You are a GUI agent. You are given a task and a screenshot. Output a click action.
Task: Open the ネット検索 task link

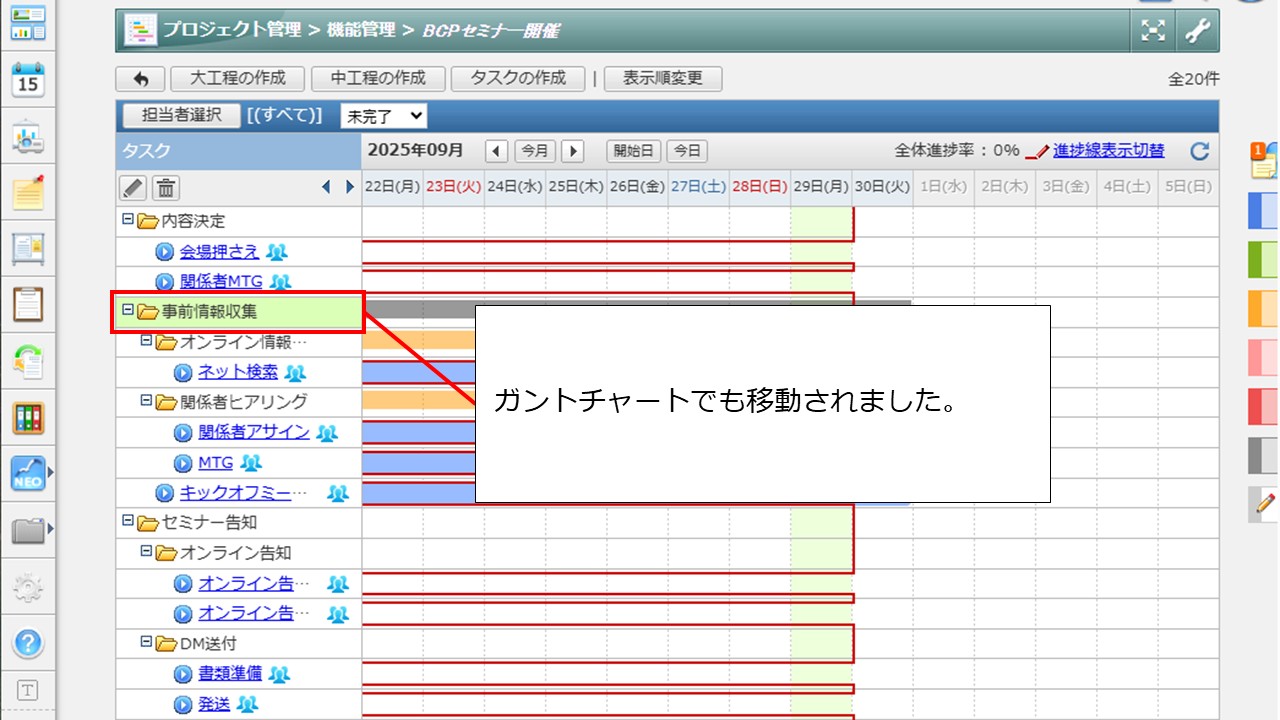coord(238,373)
